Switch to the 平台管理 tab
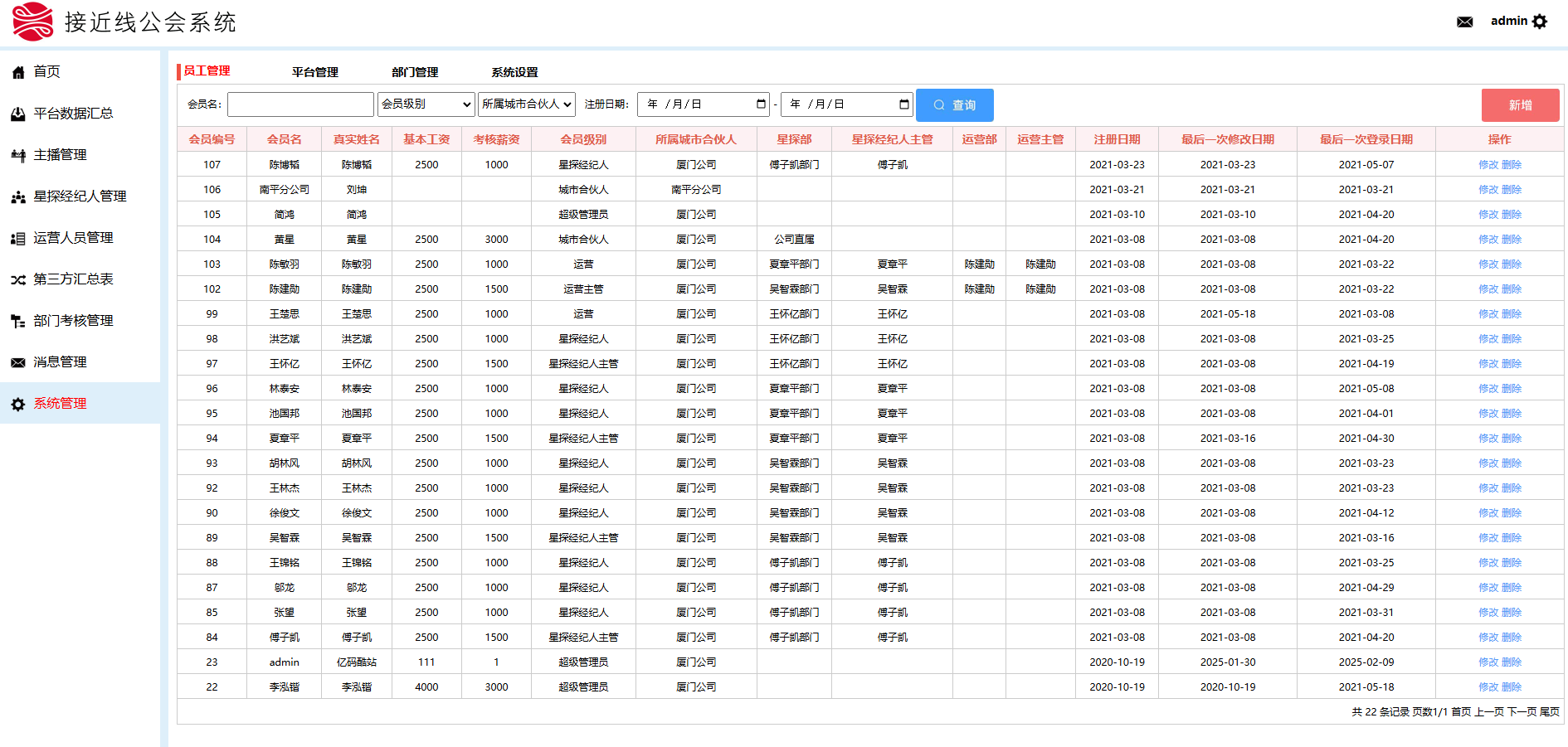Screen dimensions: 1568x747 (x=315, y=72)
